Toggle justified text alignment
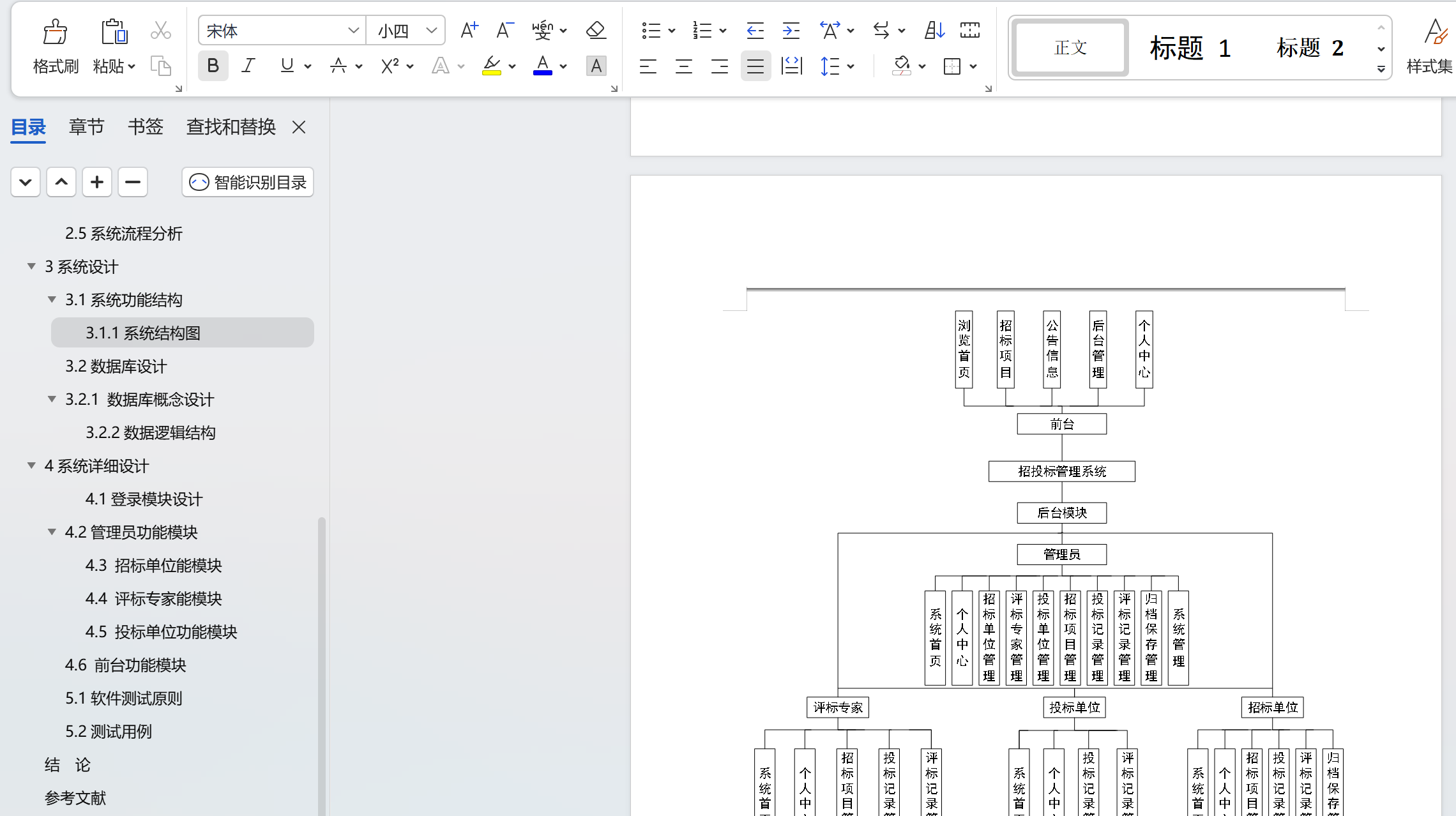This screenshot has width=1456, height=816. pos(755,66)
